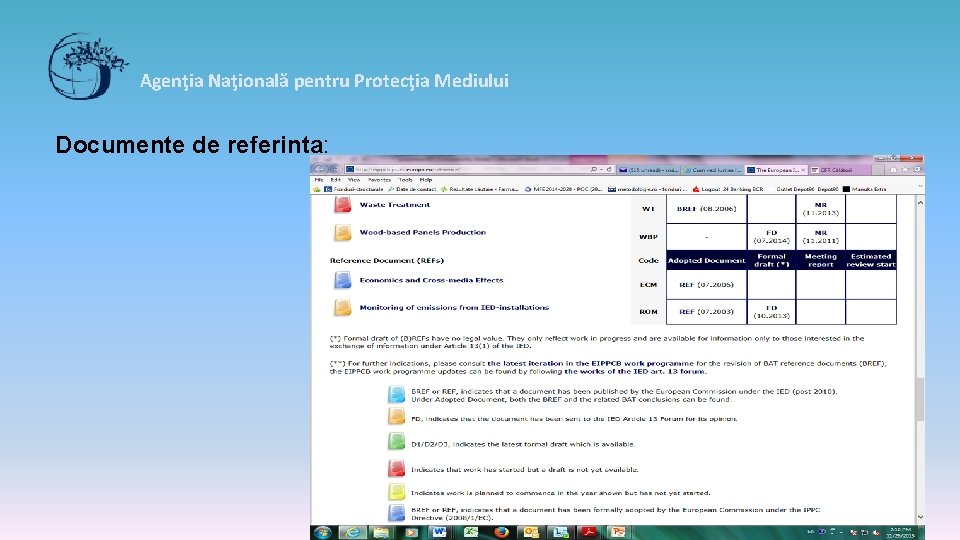Click the taskbar clock

pyautogui.click(x=900, y=532)
